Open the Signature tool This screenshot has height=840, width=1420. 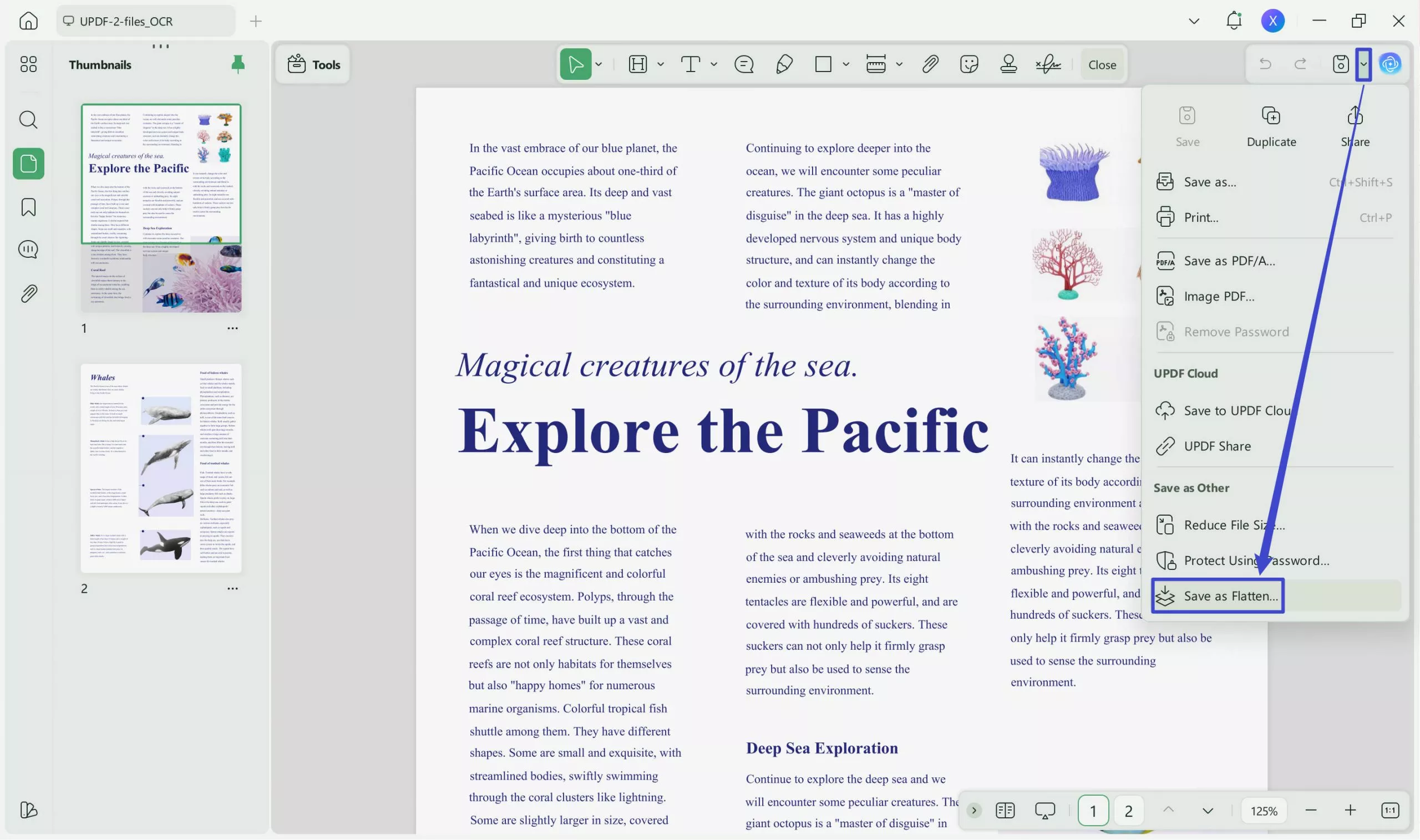click(1048, 64)
